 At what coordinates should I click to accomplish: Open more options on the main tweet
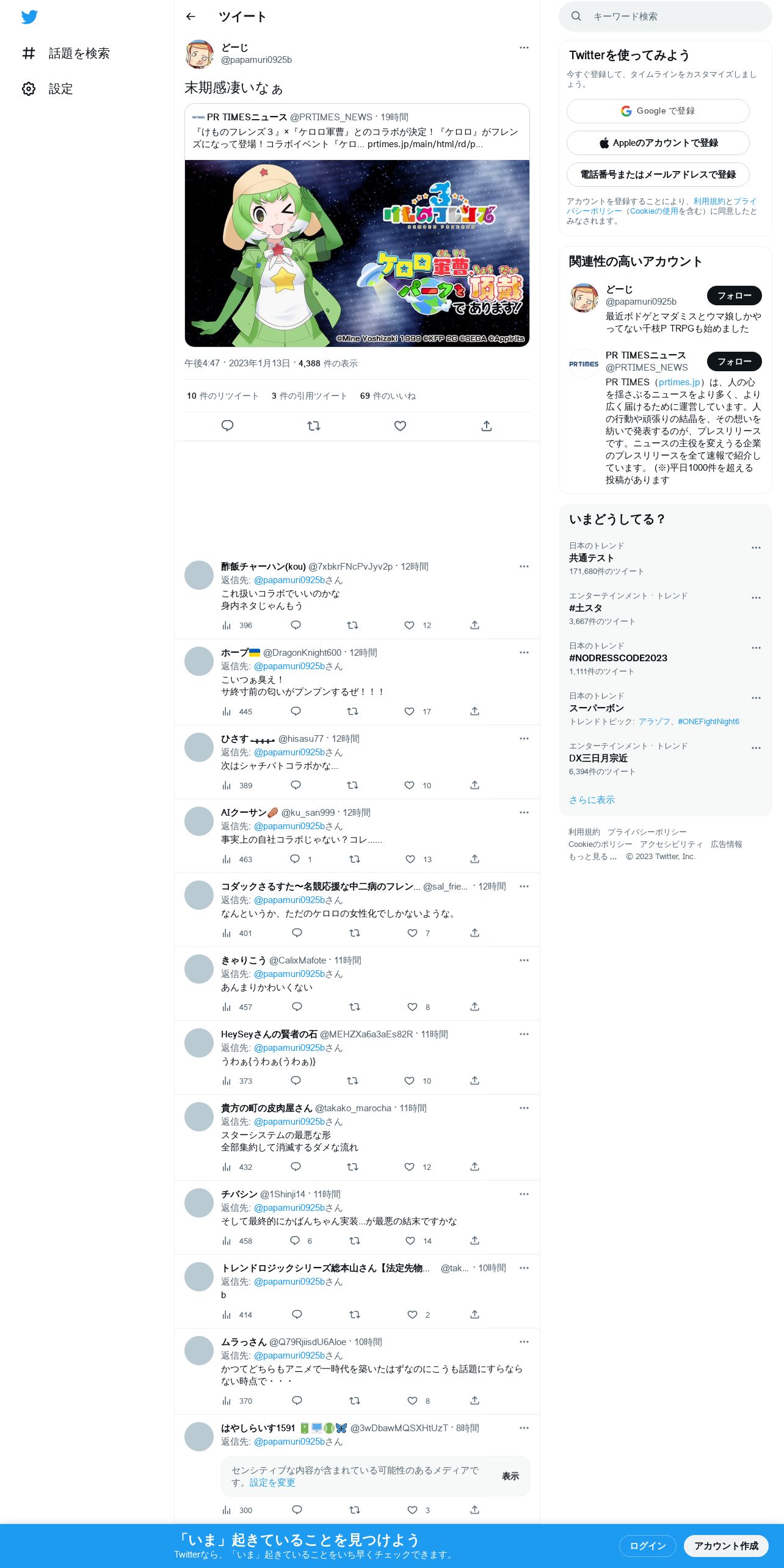tap(524, 48)
